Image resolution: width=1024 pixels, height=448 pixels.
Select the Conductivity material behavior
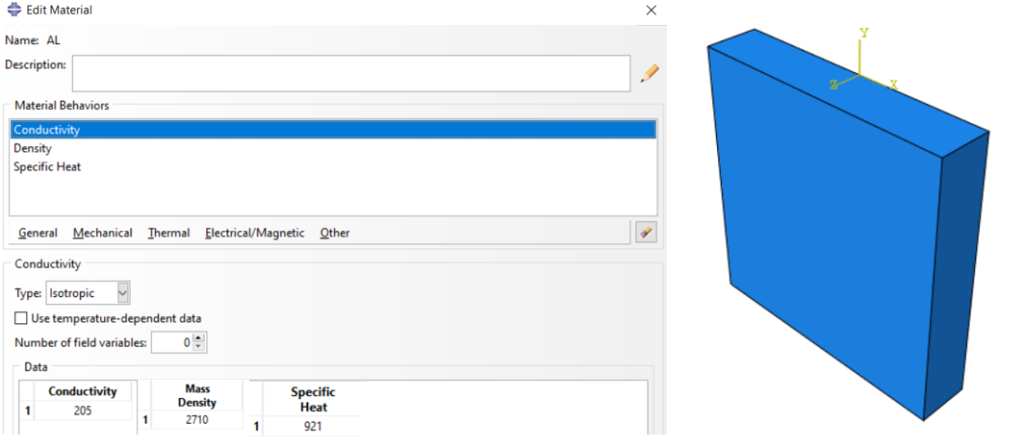(332, 129)
